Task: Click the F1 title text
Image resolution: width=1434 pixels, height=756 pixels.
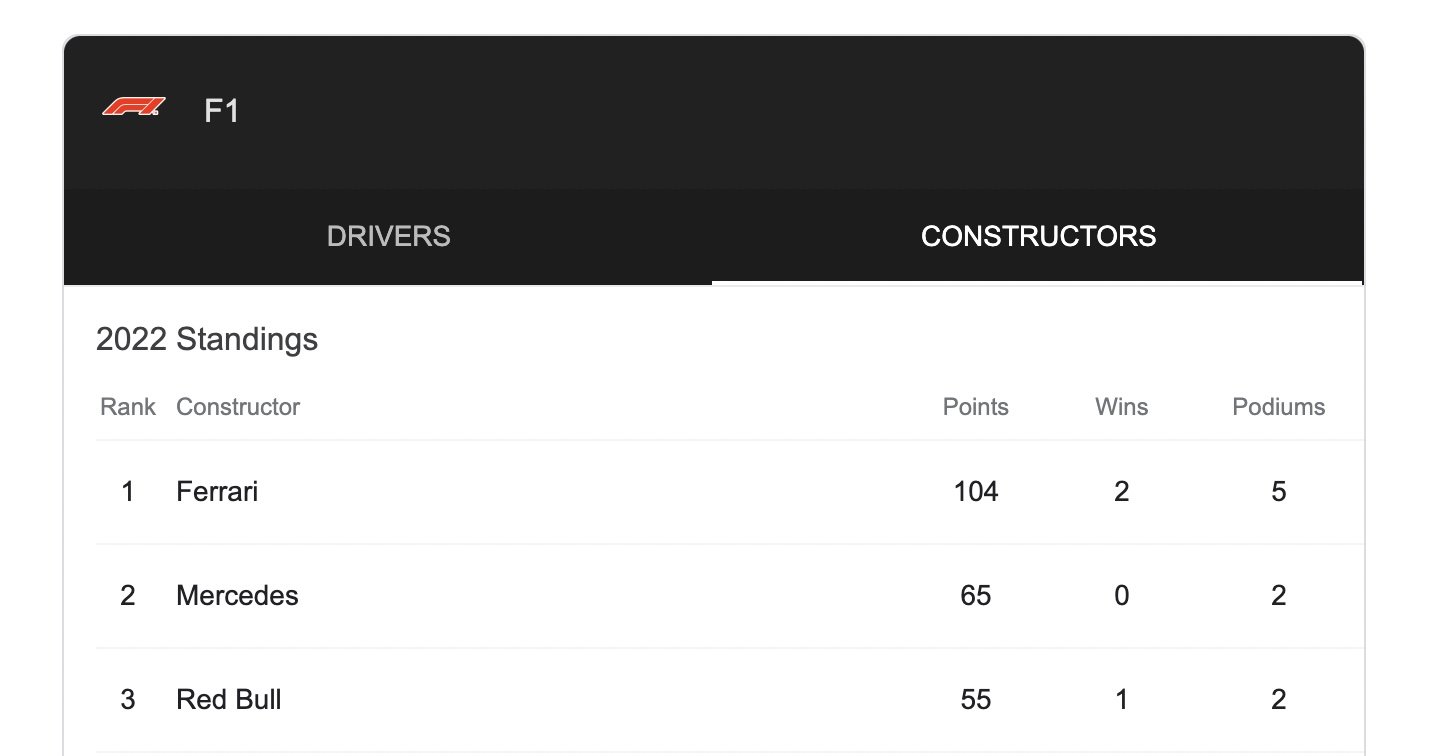Action: pyautogui.click(x=221, y=110)
